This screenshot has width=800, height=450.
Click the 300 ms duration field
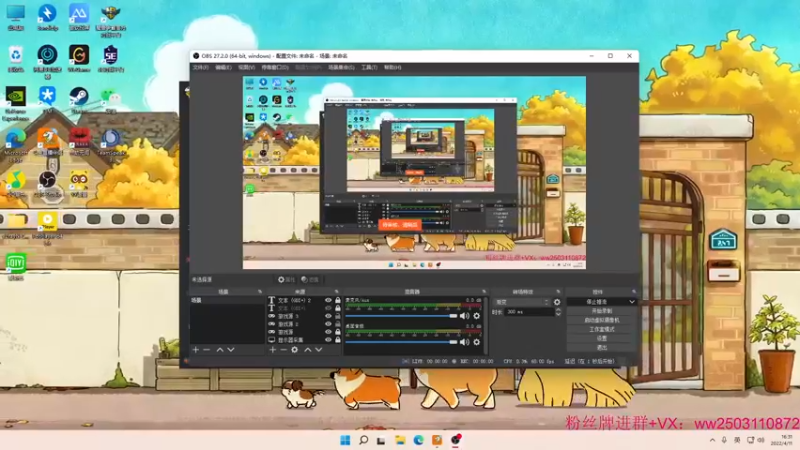[529, 312]
